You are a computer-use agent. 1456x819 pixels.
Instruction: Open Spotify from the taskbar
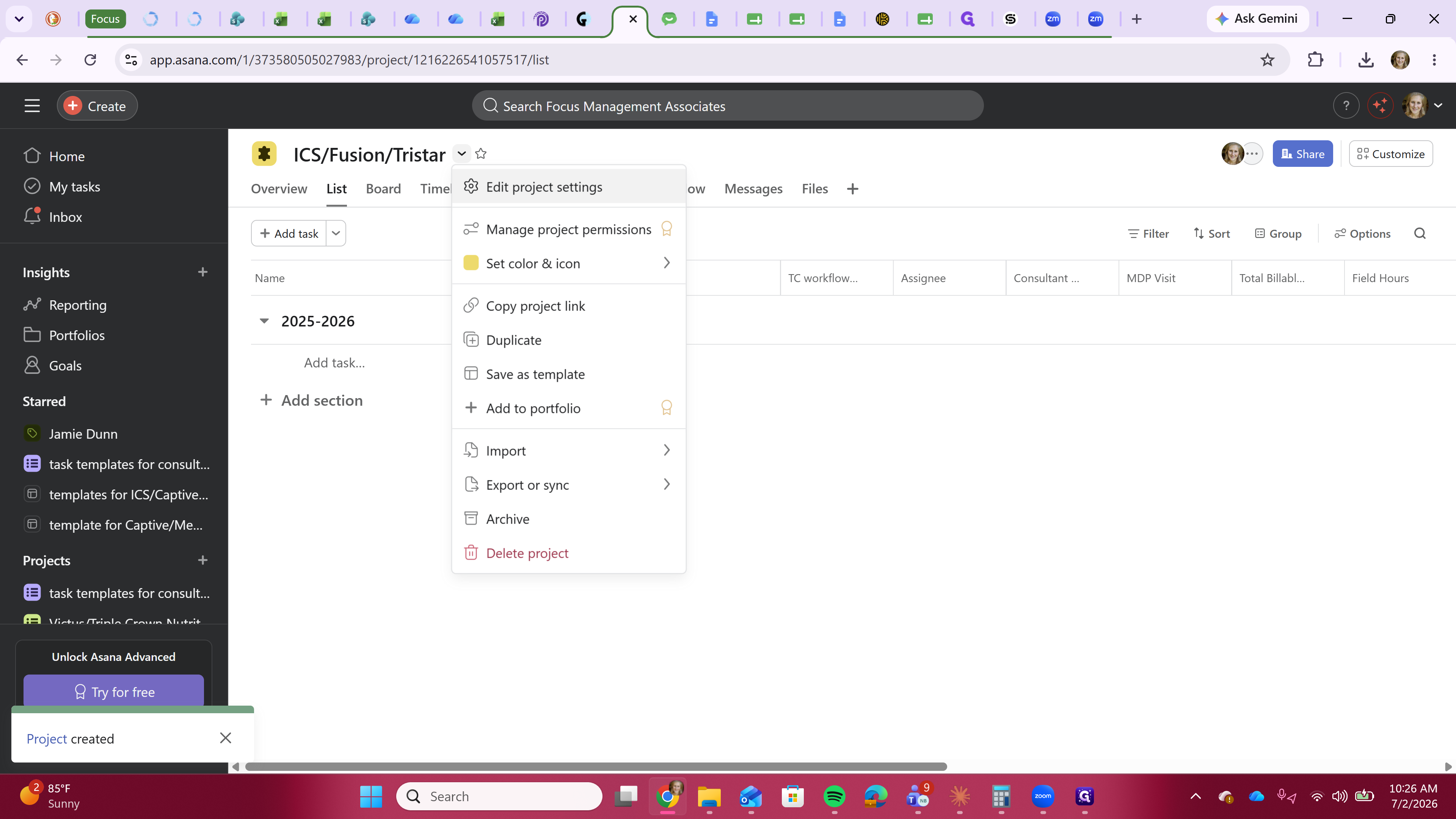point(834,796)
